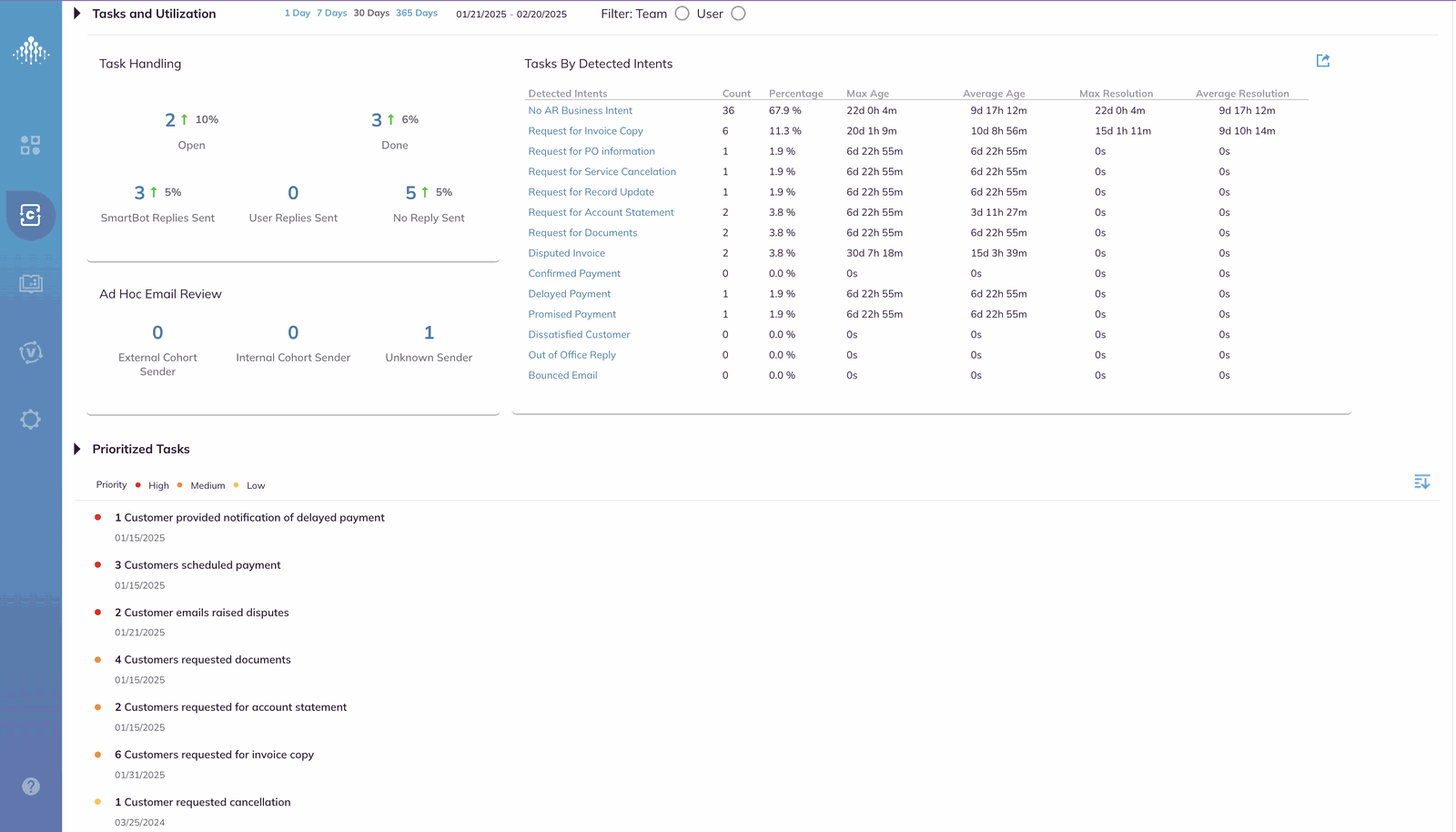The height and width of the screenshot is (832, 1456).
Task: Export the Tasks By Detected Intents table
Action: [x=1323, y=61]
